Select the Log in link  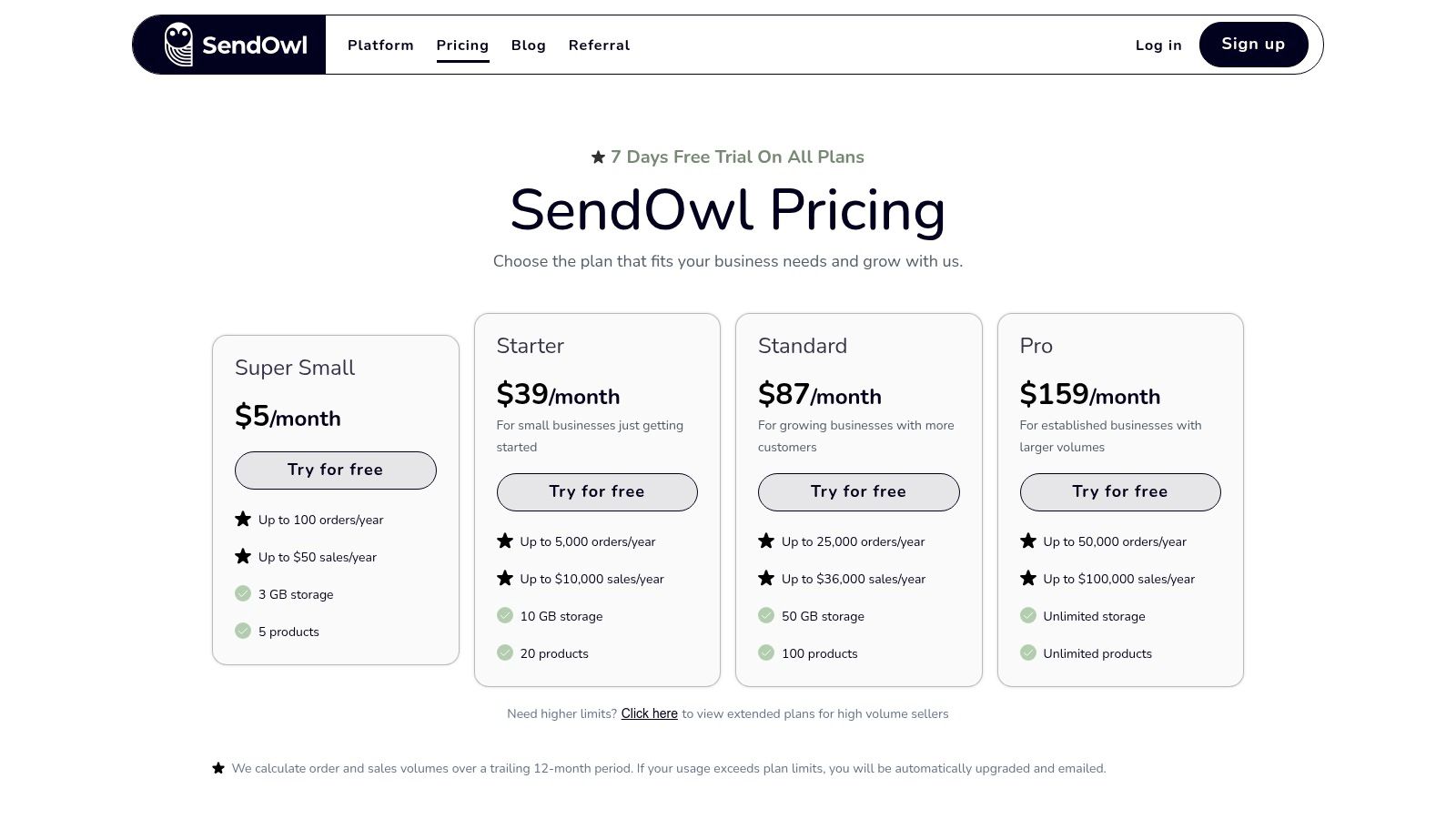pos(1158,45)
